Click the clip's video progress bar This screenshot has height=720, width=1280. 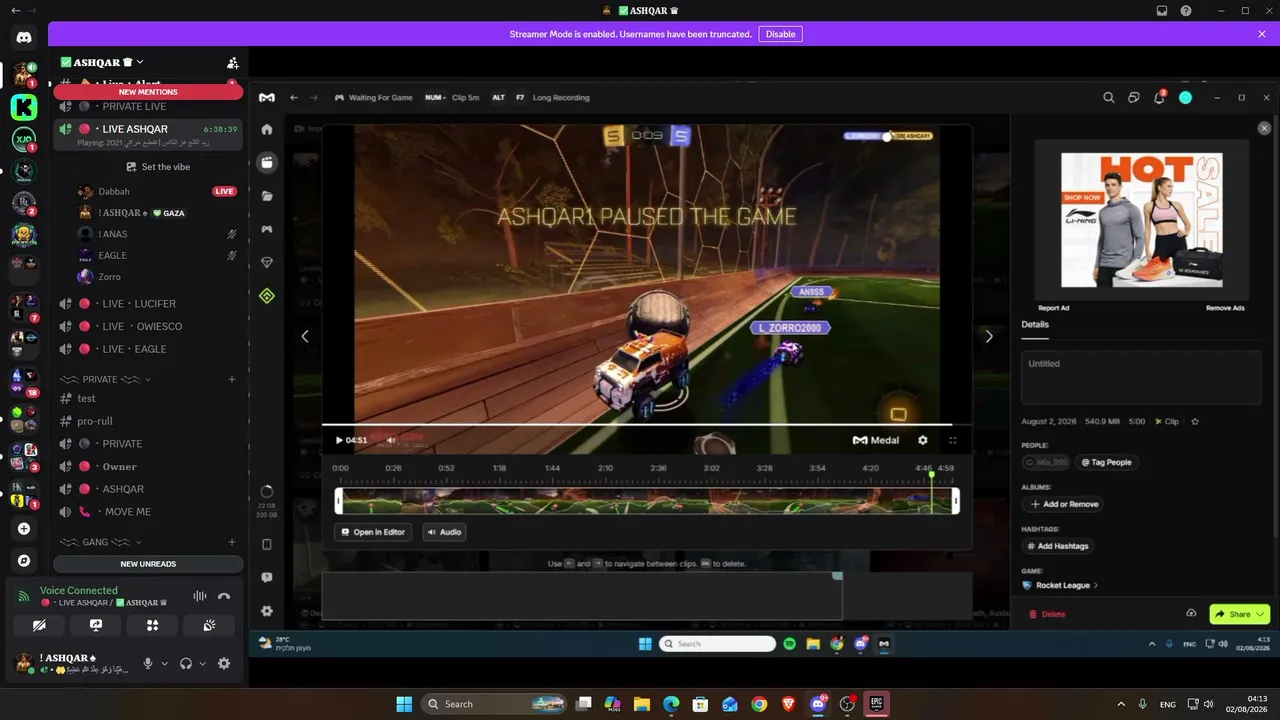[646, 425]
